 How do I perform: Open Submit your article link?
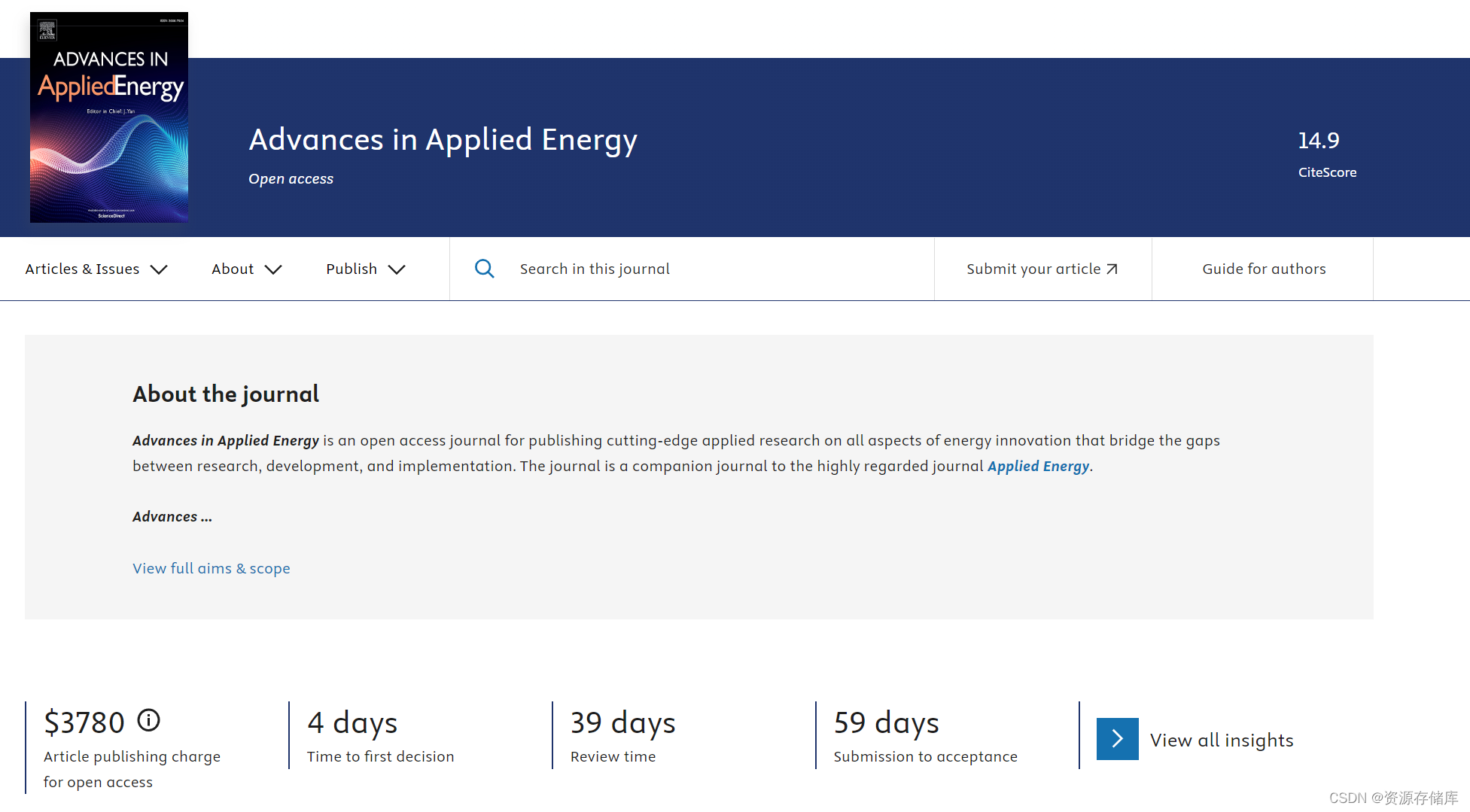point(1042,269)
